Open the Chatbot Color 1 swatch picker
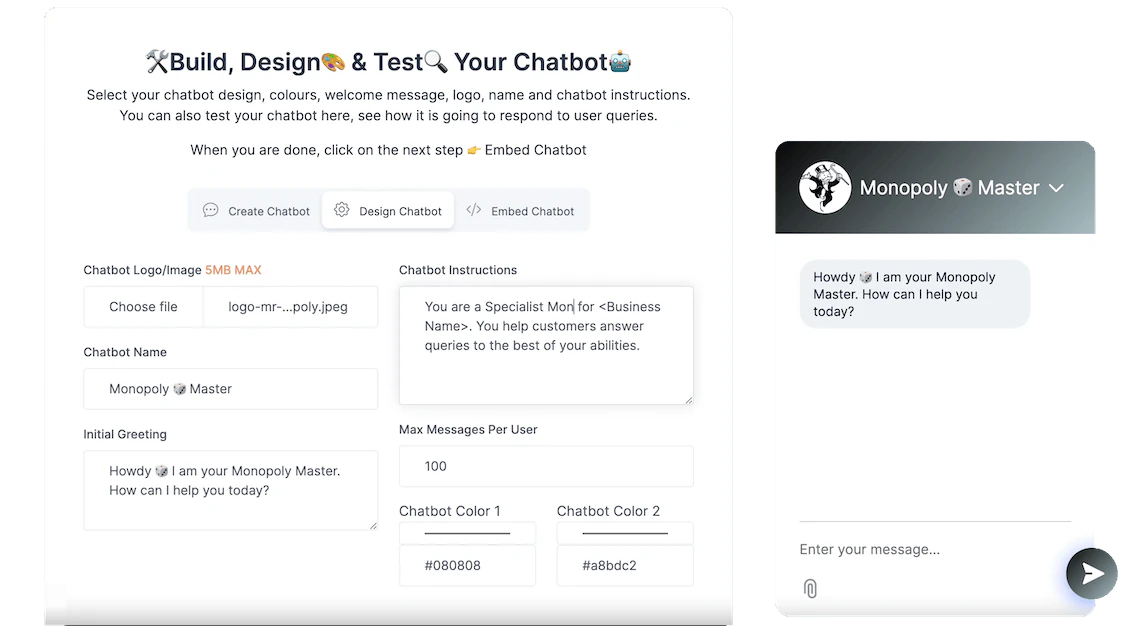This screenshot has width=1134, height=626. (467, 533)
